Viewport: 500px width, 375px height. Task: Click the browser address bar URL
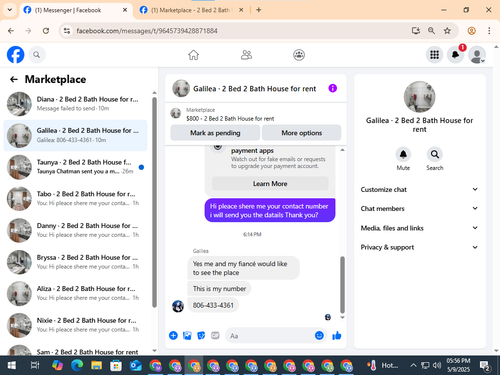point(147,31)
